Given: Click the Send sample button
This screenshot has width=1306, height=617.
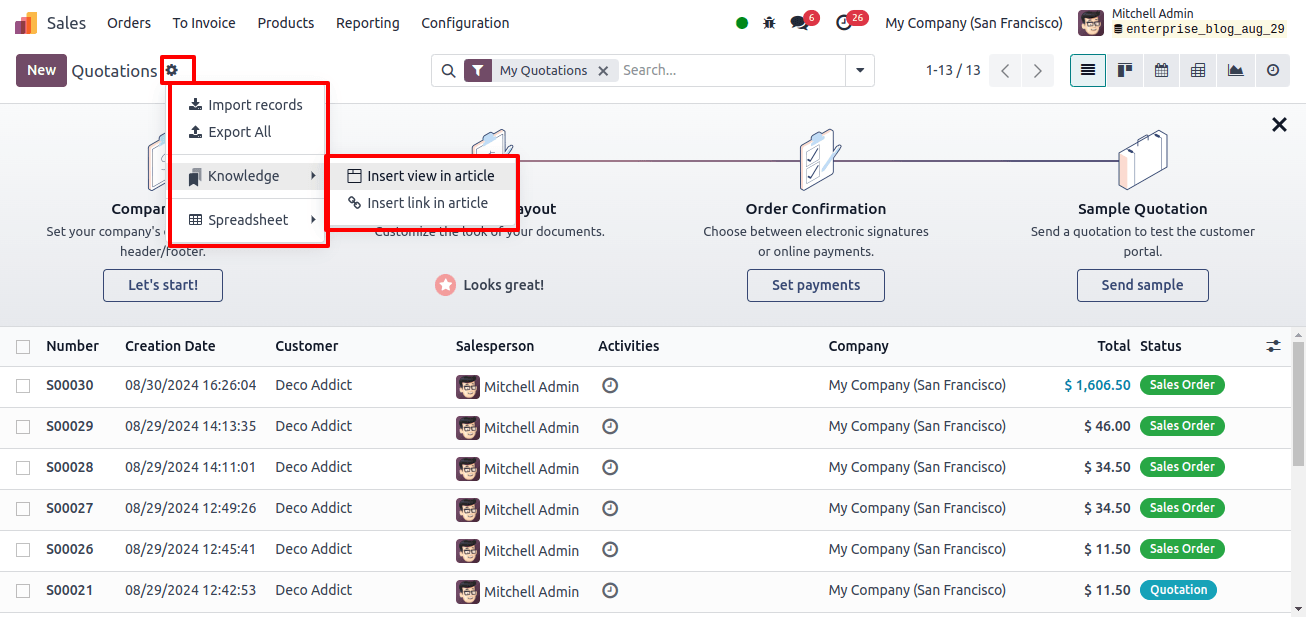Looking at the screenshot, I should click(1143, 285).
